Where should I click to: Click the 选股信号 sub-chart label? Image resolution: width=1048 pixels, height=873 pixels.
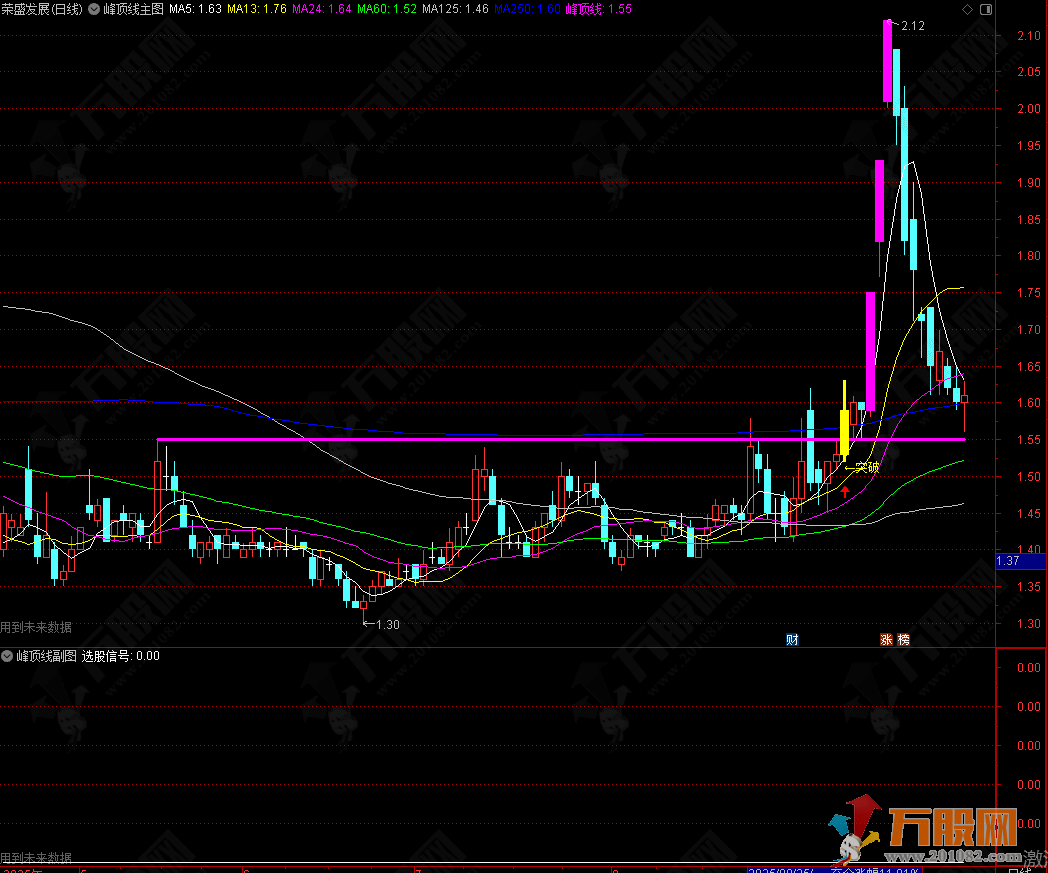[x=120, y=656]
